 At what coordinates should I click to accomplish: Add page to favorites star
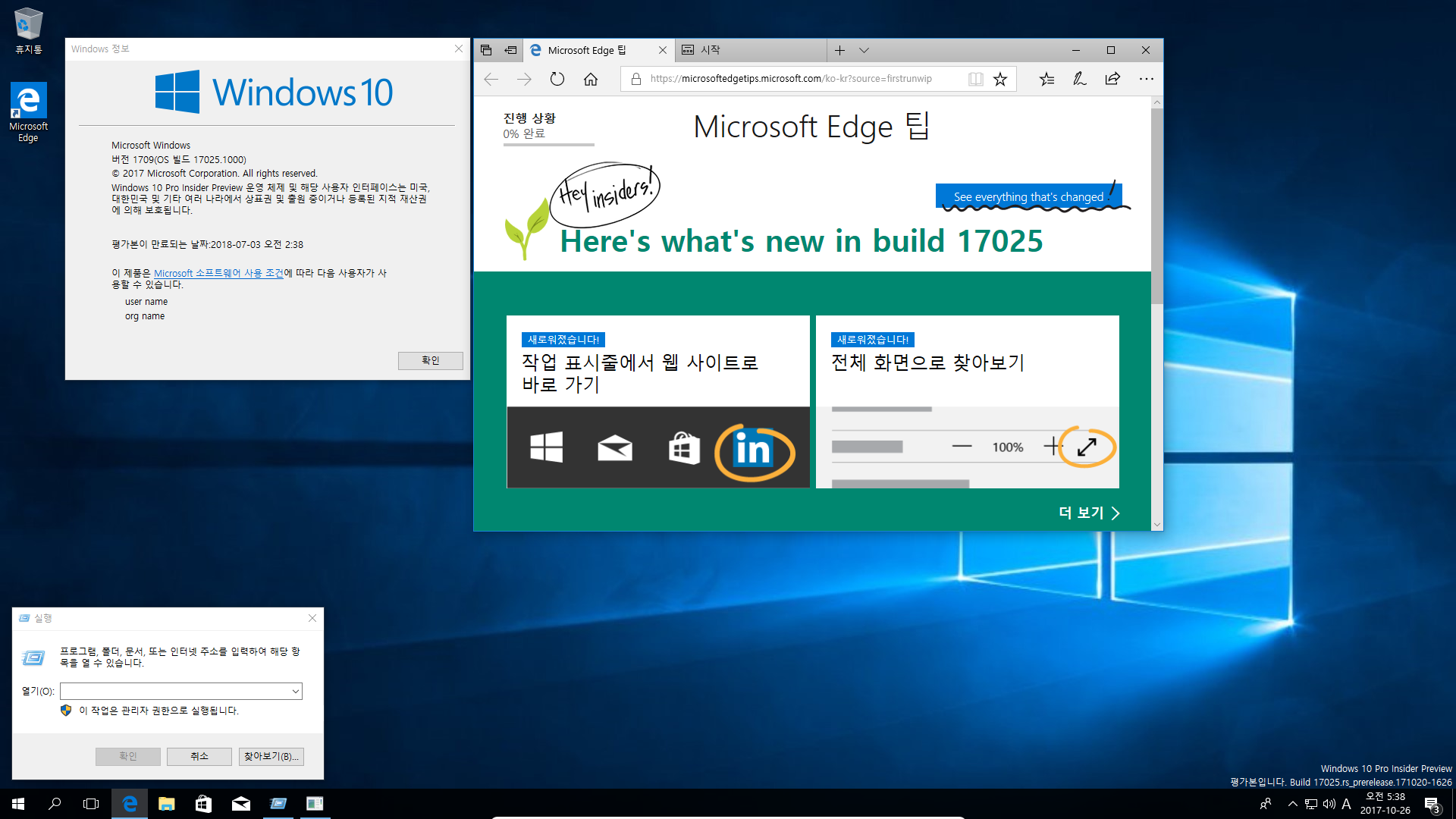1000,79
